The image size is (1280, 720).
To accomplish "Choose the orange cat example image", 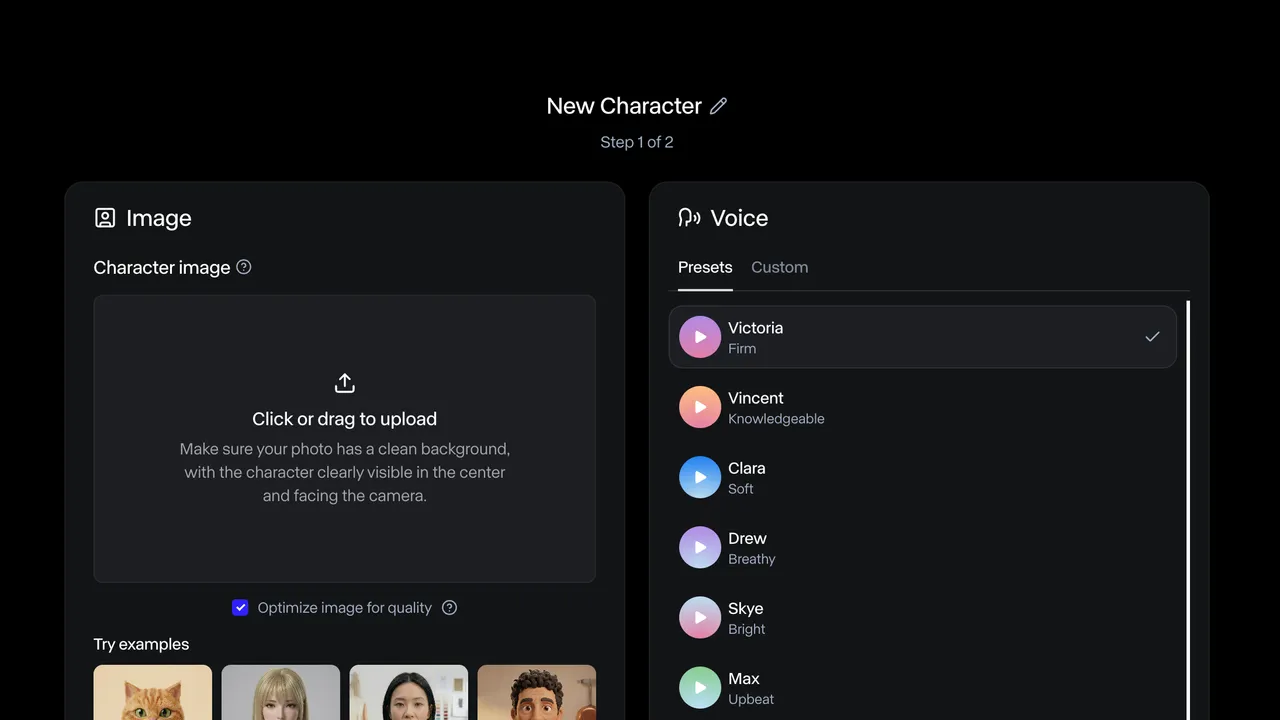I will coord(153,692).
